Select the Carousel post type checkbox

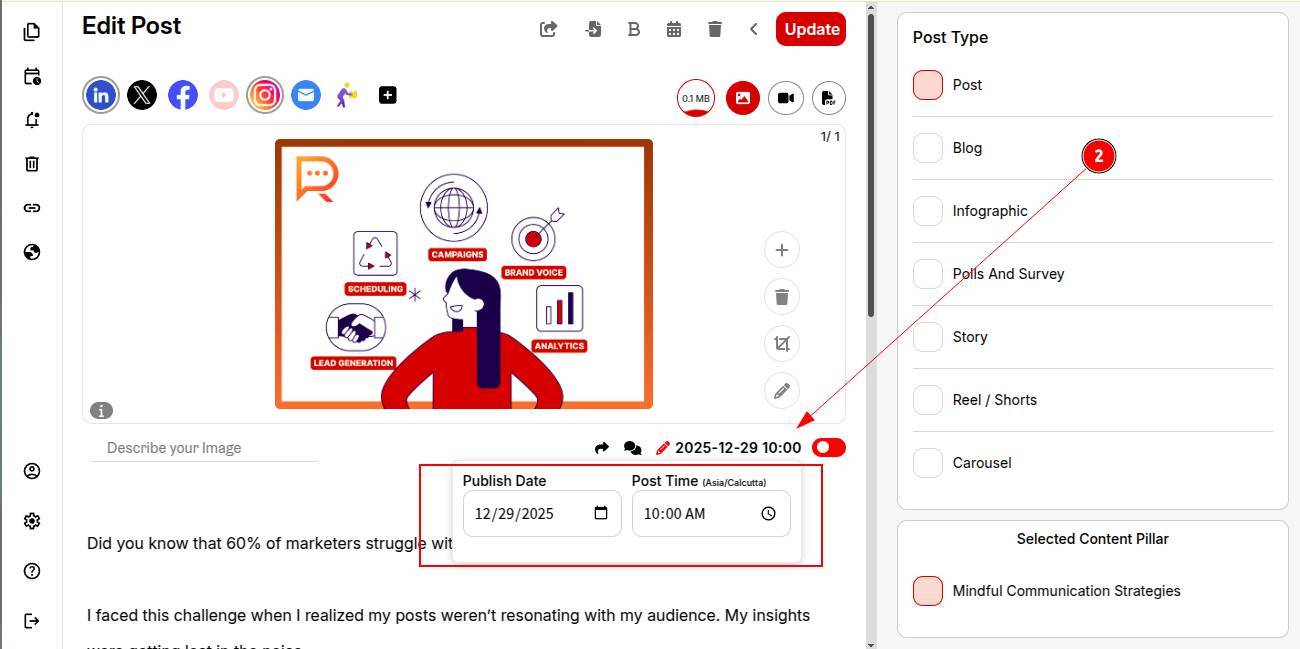[928, 463]
